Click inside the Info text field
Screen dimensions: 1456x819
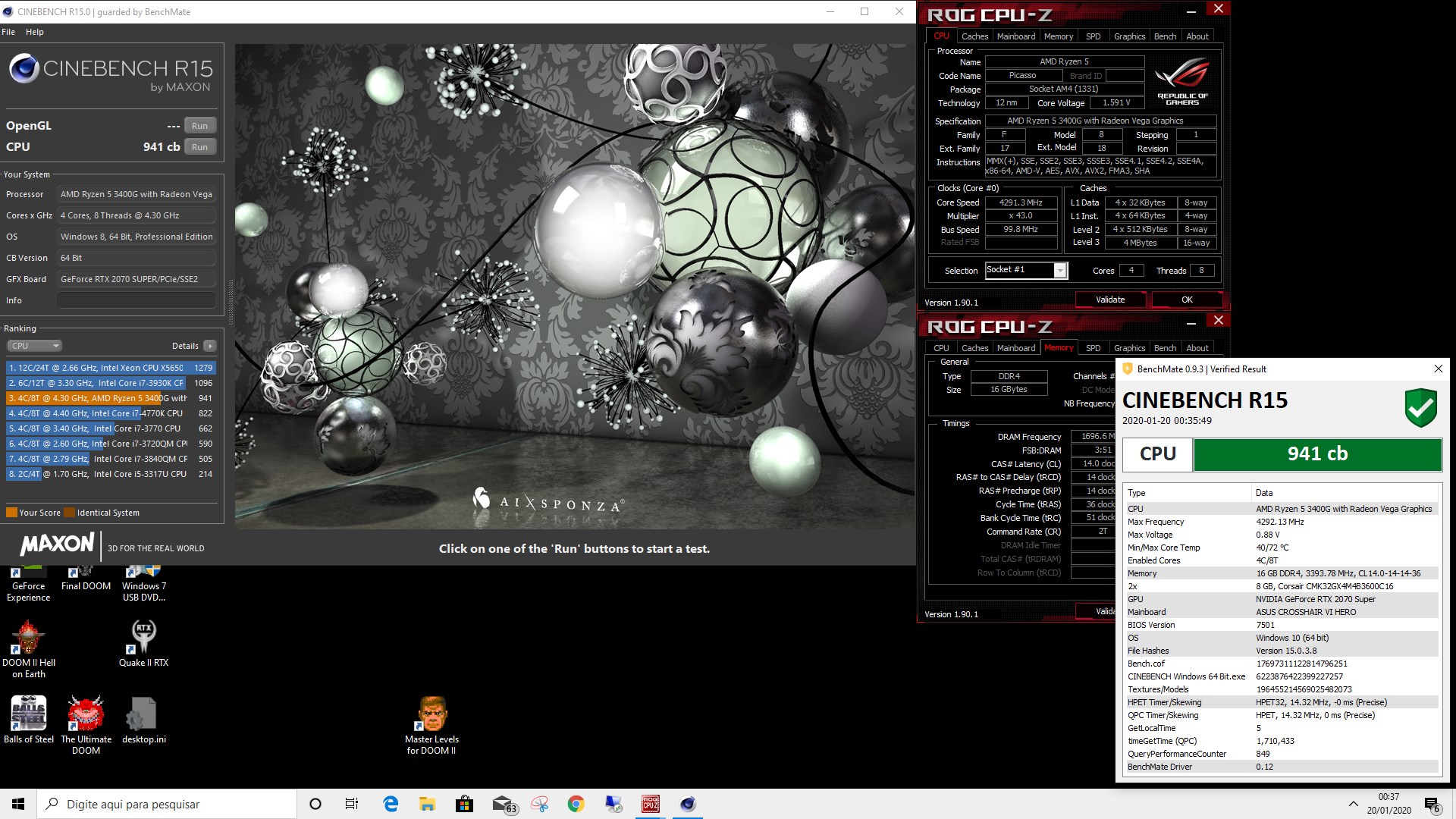(136, 300)
